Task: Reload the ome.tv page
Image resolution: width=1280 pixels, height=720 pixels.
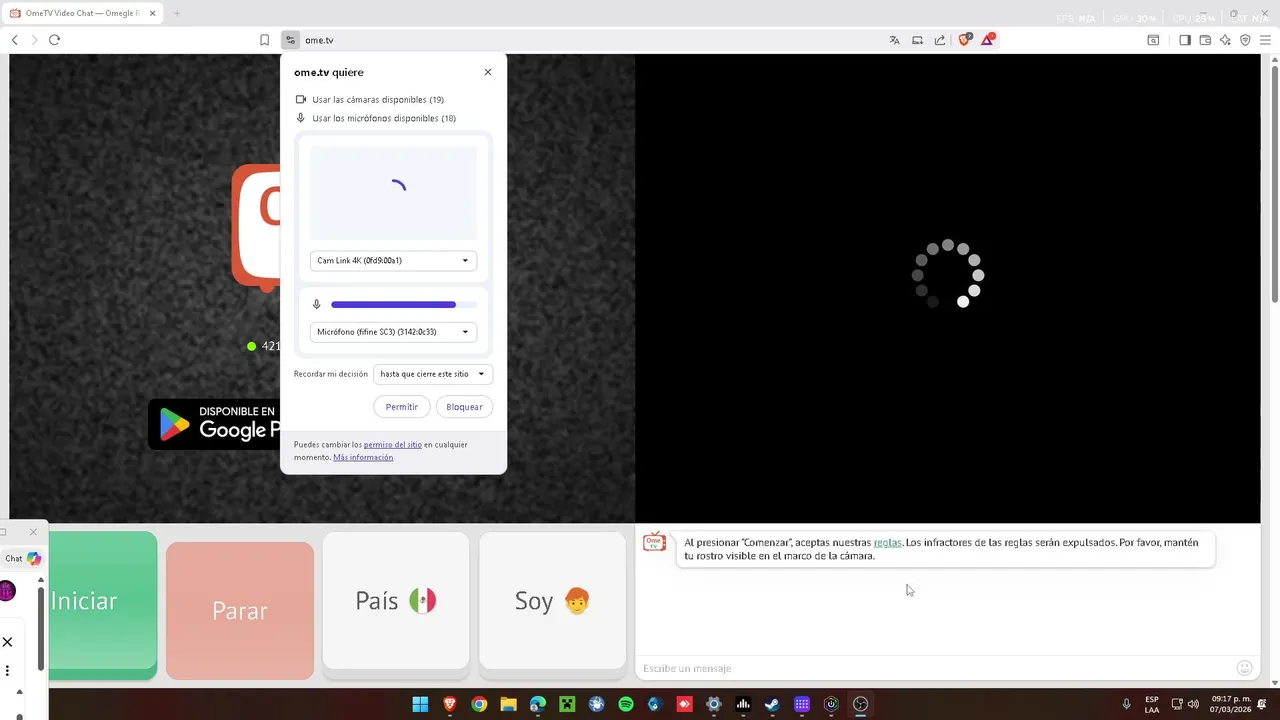Action: [x=54, y=40]
